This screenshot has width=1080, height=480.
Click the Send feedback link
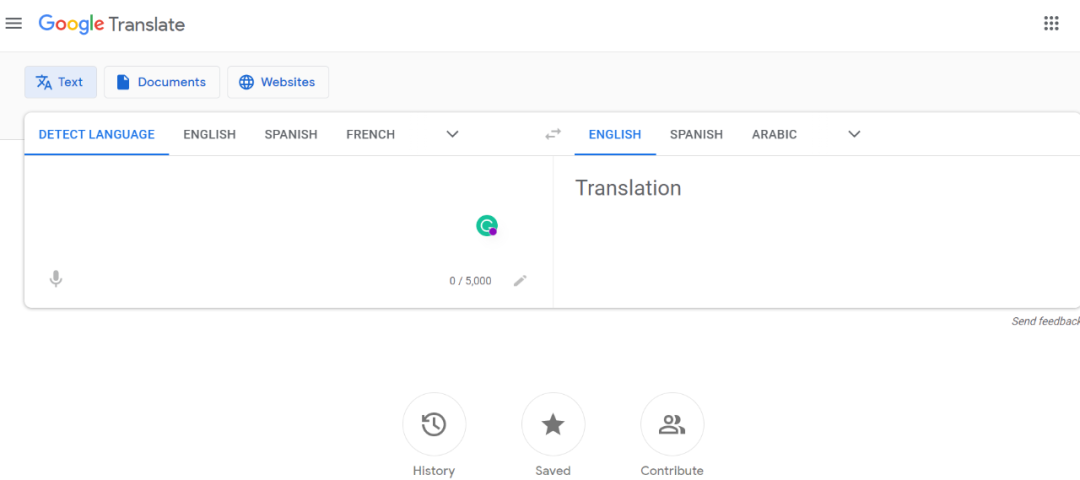1045,321
